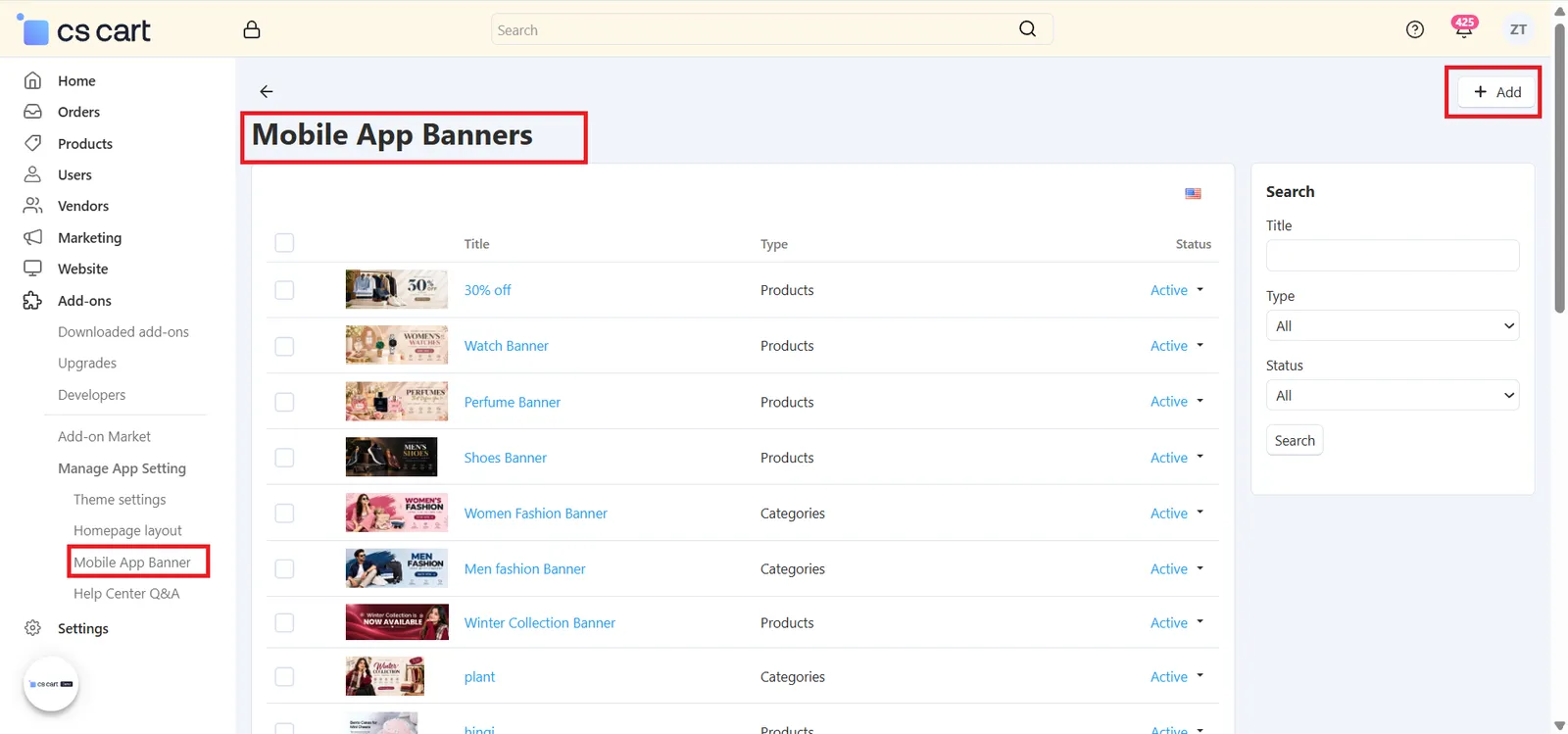Click the Settings gear icon
The image size is (1568, 734).
(32, 628)
